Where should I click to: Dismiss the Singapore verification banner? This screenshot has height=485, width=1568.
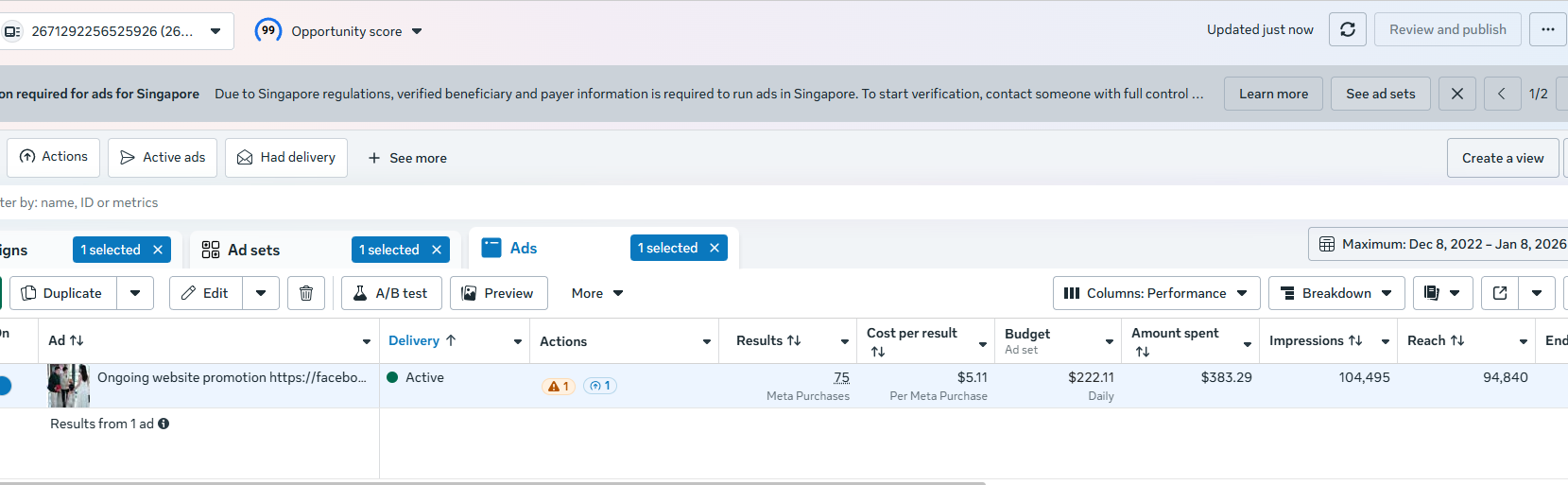click(x=1456, y=94)
